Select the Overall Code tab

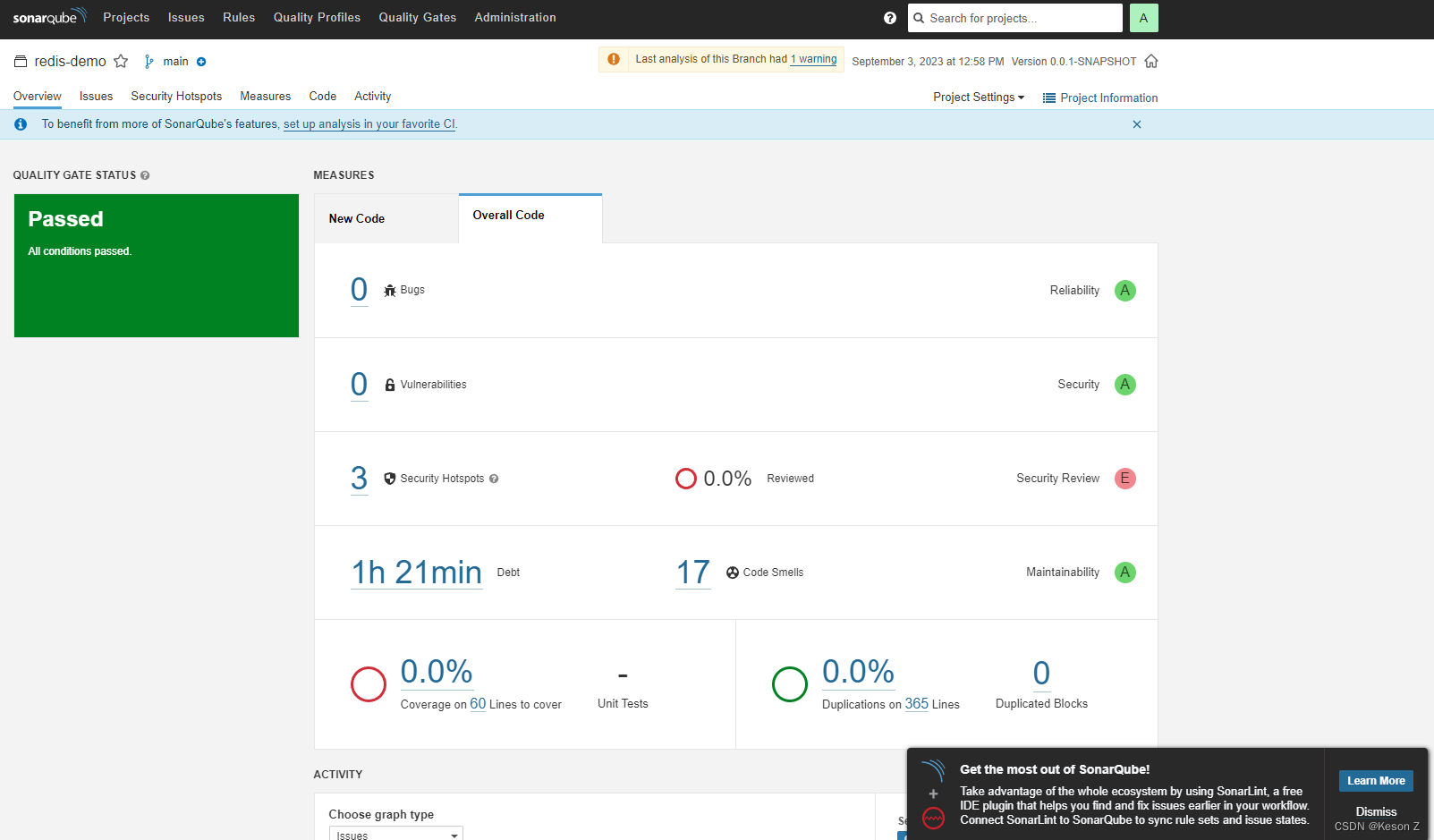[x=530, y=217]
